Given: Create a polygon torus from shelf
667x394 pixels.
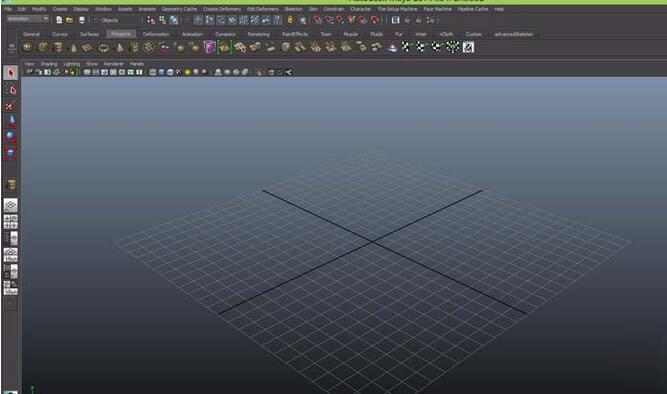Looking at the screenshot, I should pos(103,48).
